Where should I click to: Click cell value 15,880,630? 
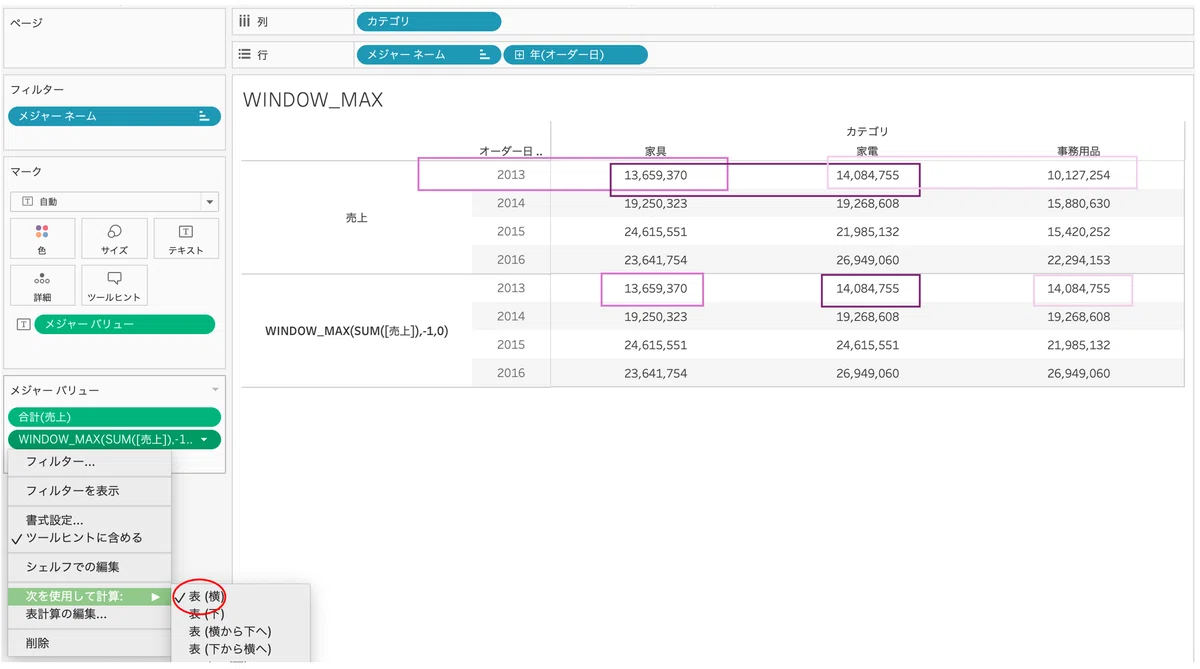pos(1078,203)
